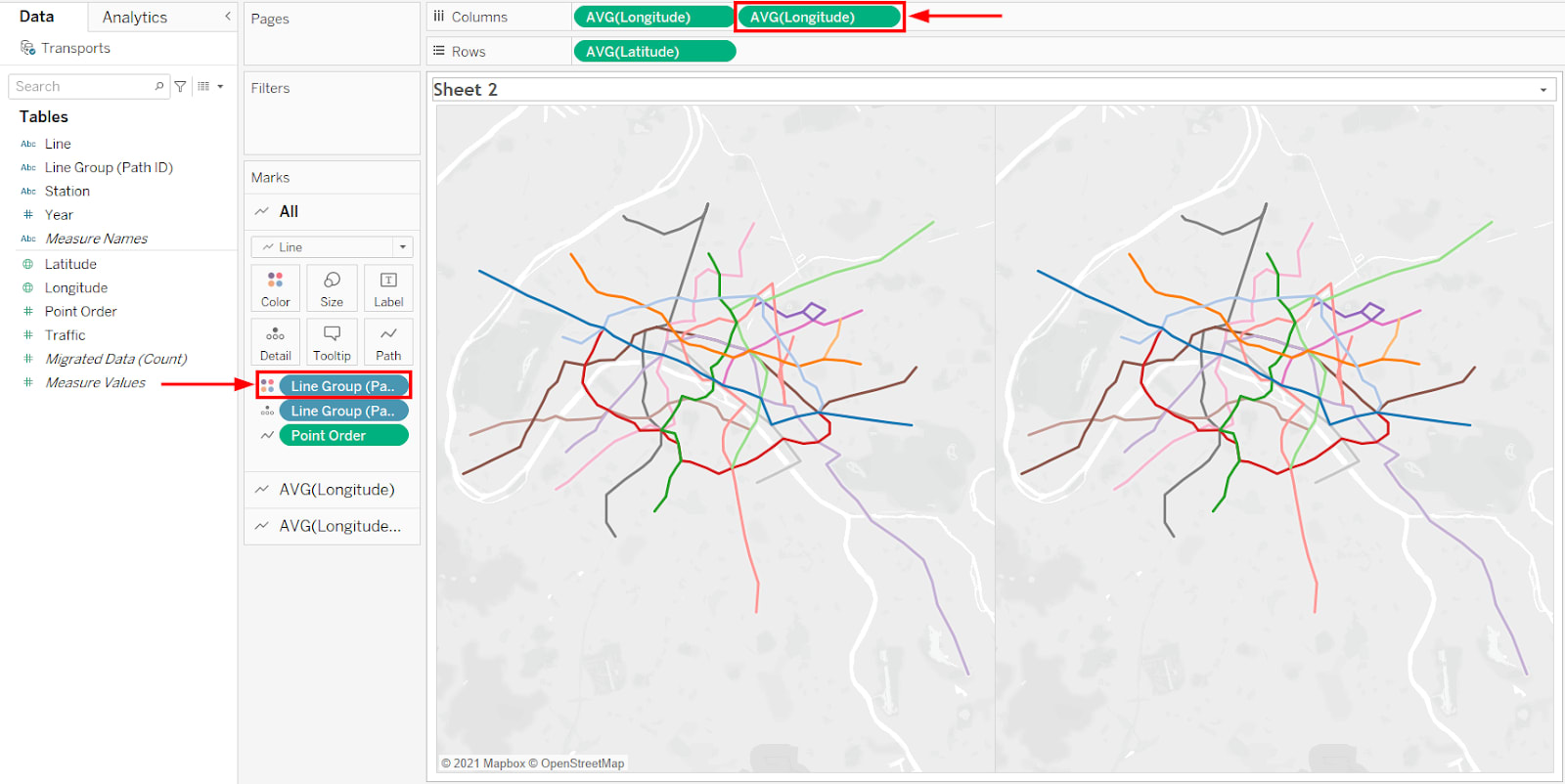Click the Year number-type icon
This screenshot has height=784, width=1565.
click(27, 215)
